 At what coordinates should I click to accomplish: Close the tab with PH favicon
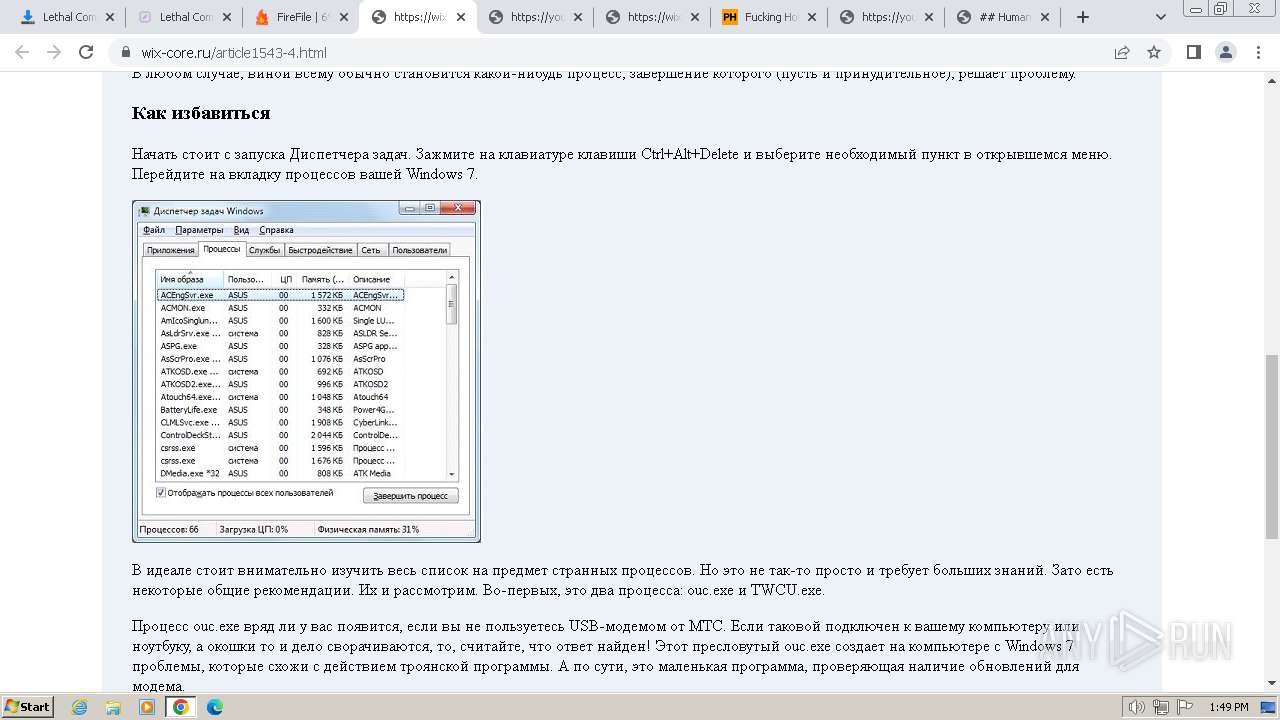coord(814,17)
